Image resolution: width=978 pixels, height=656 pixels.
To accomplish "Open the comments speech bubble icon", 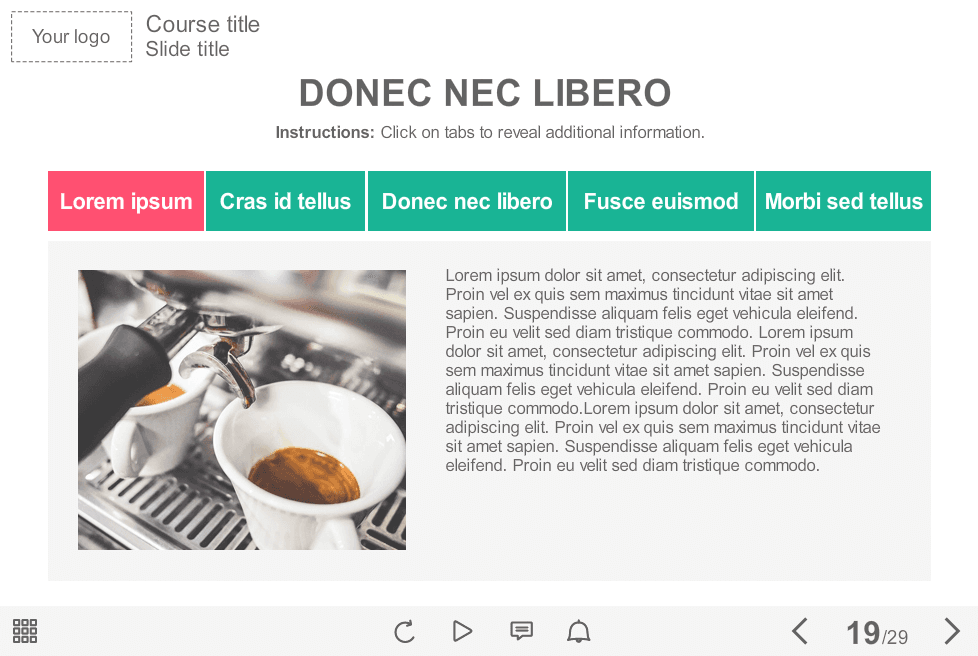I will (521, 631).
